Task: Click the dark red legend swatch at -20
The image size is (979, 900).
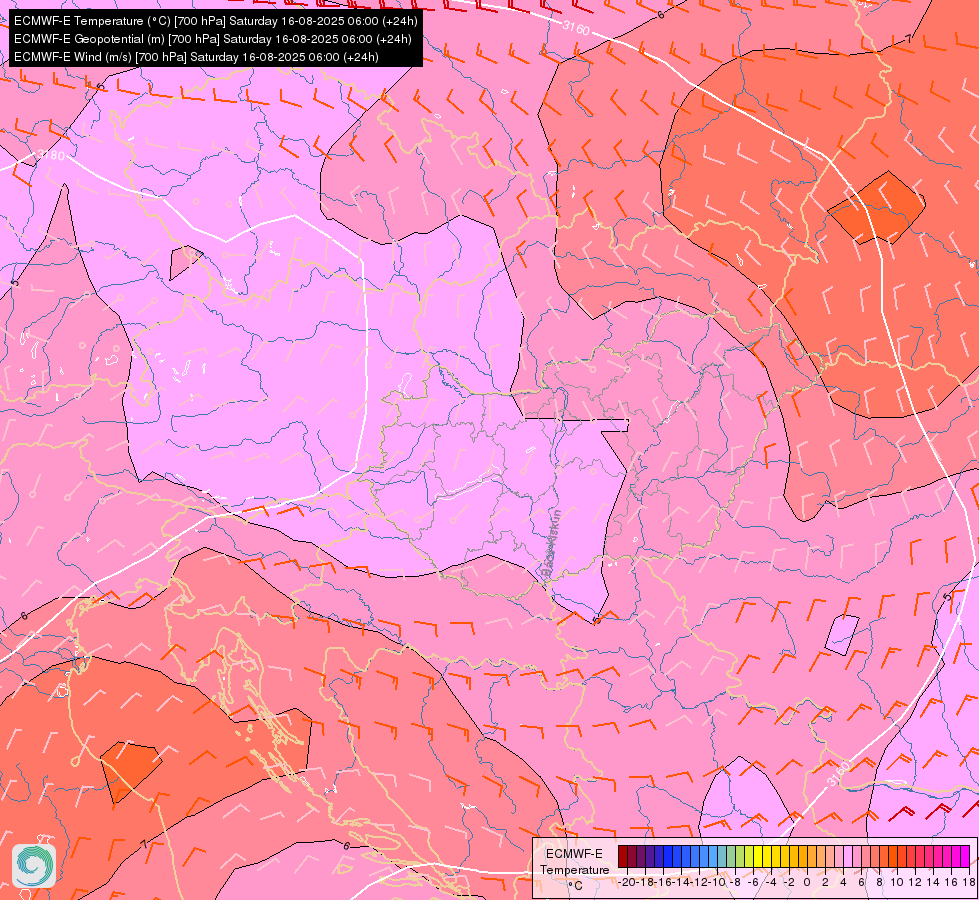Action: [623, 856]
